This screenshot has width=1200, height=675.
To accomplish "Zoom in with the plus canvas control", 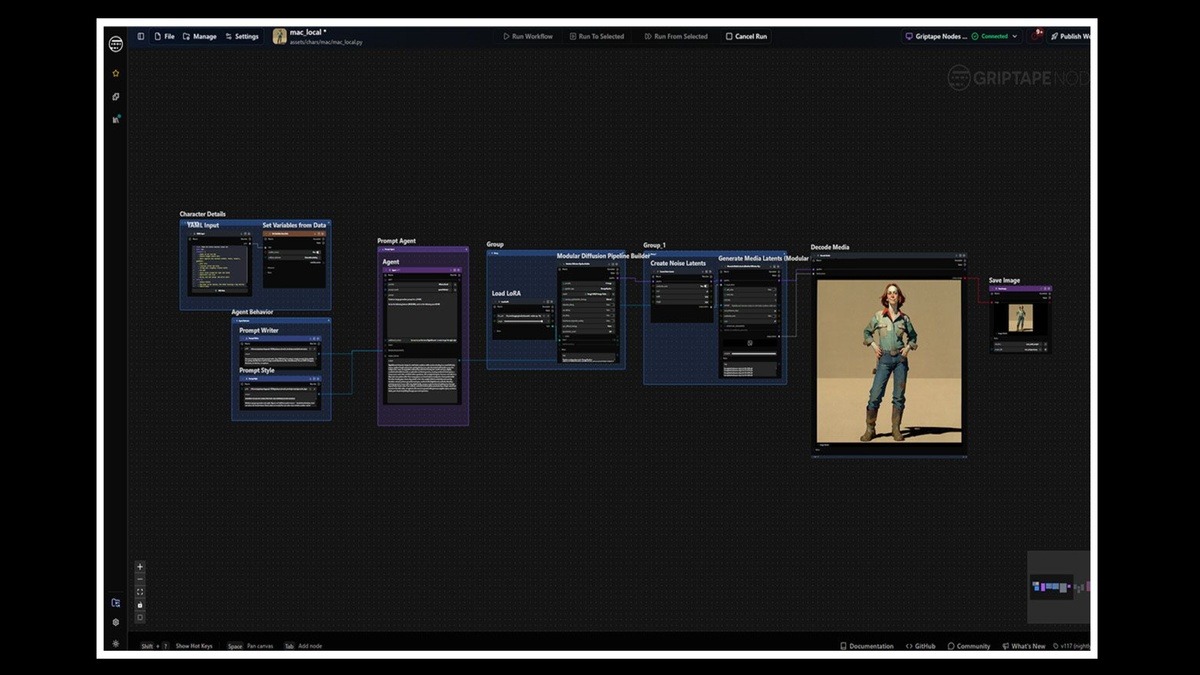I will (x=140, y=567).
